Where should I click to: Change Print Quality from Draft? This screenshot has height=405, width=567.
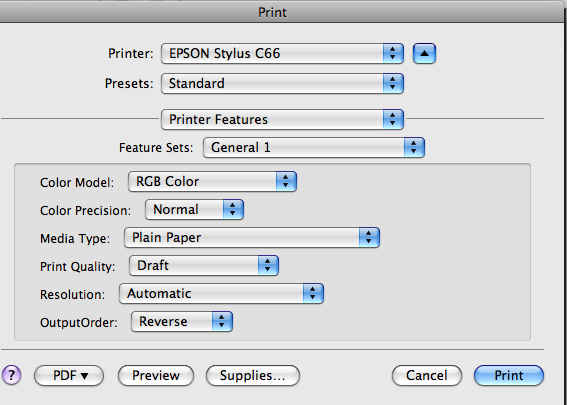tap(204, 265)
